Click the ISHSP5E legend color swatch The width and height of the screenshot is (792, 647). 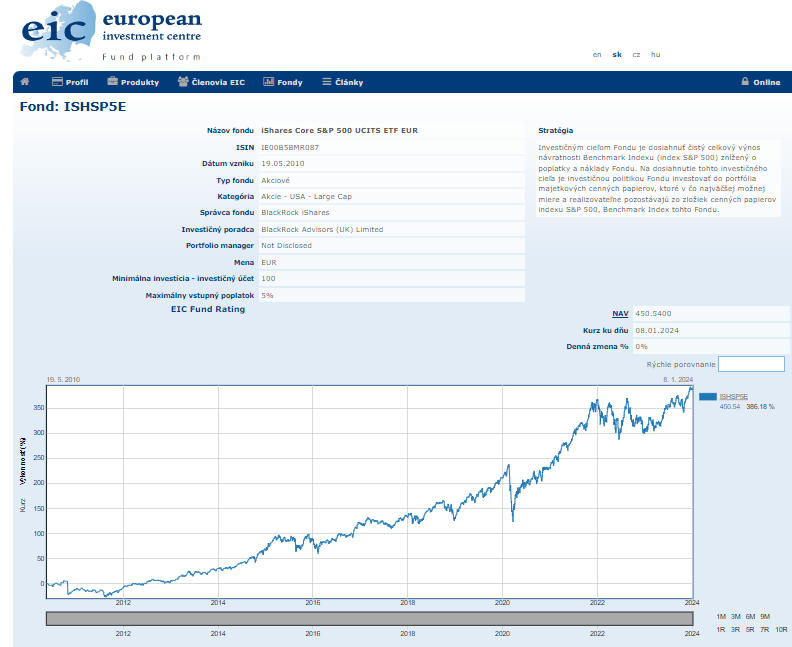click(x=708, y=397)
